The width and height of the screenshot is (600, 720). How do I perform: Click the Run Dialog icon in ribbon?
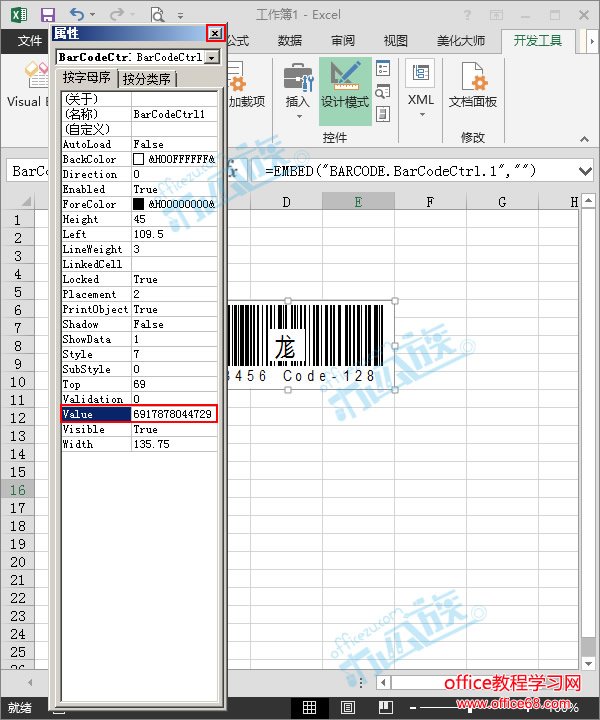[x=383, y=113]
